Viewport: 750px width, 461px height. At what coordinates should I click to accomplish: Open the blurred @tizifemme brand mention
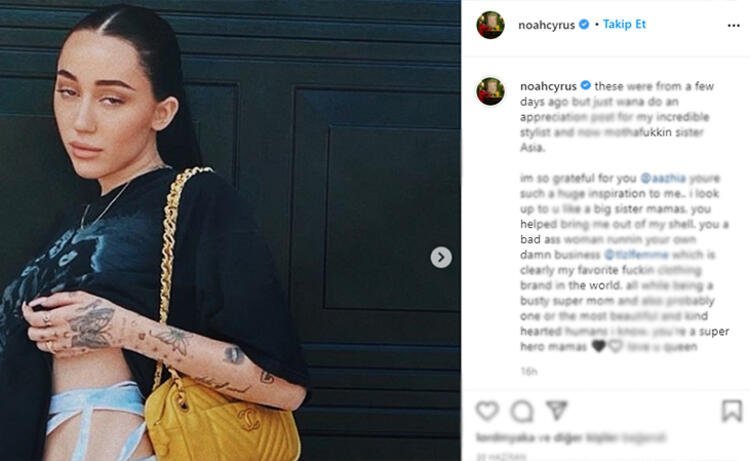click(x=636, y=254)
